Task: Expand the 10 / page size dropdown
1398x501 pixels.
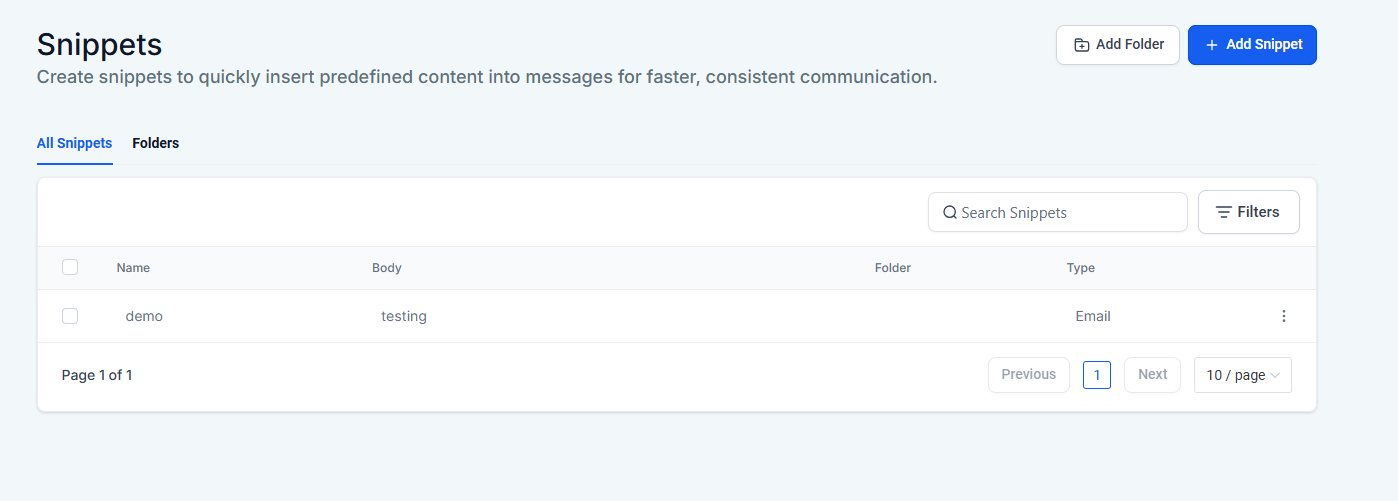Action: (1242, 375)
